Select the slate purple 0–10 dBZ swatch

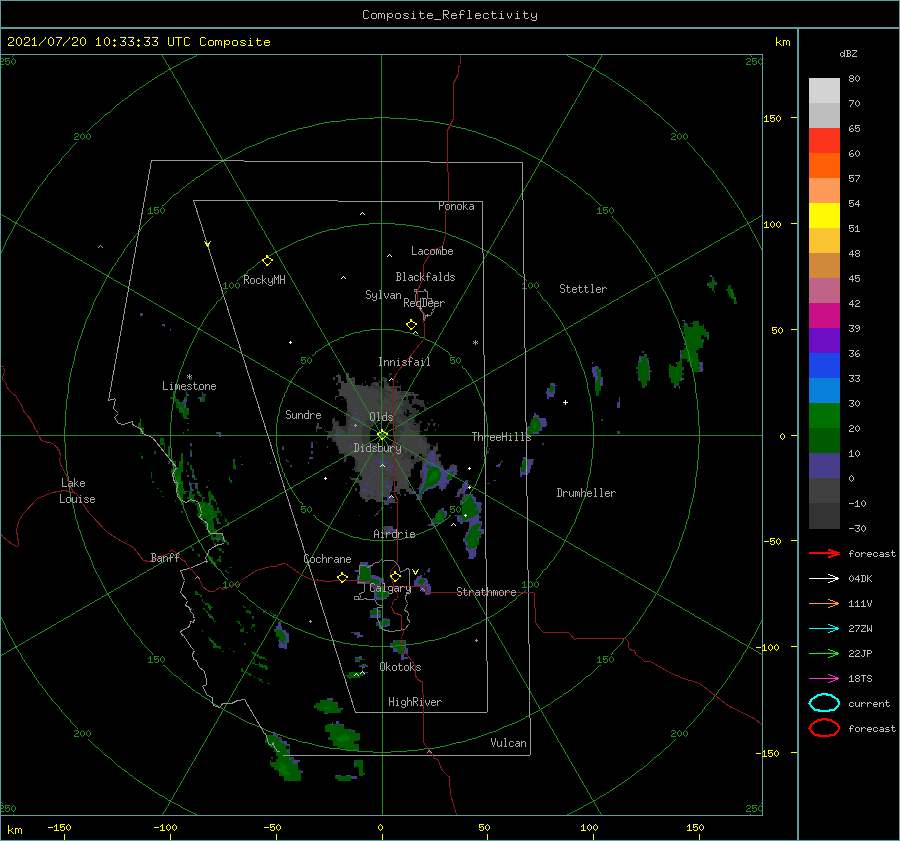(824, 465)
